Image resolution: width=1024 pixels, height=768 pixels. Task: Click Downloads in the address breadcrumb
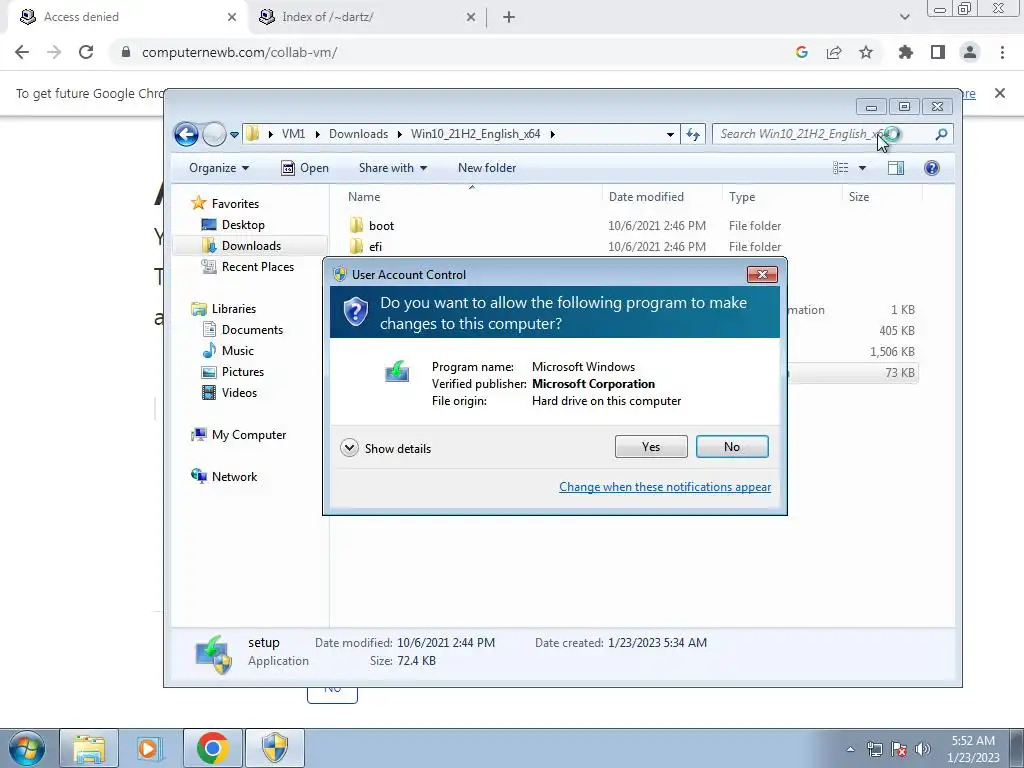[x=359, y=134]
